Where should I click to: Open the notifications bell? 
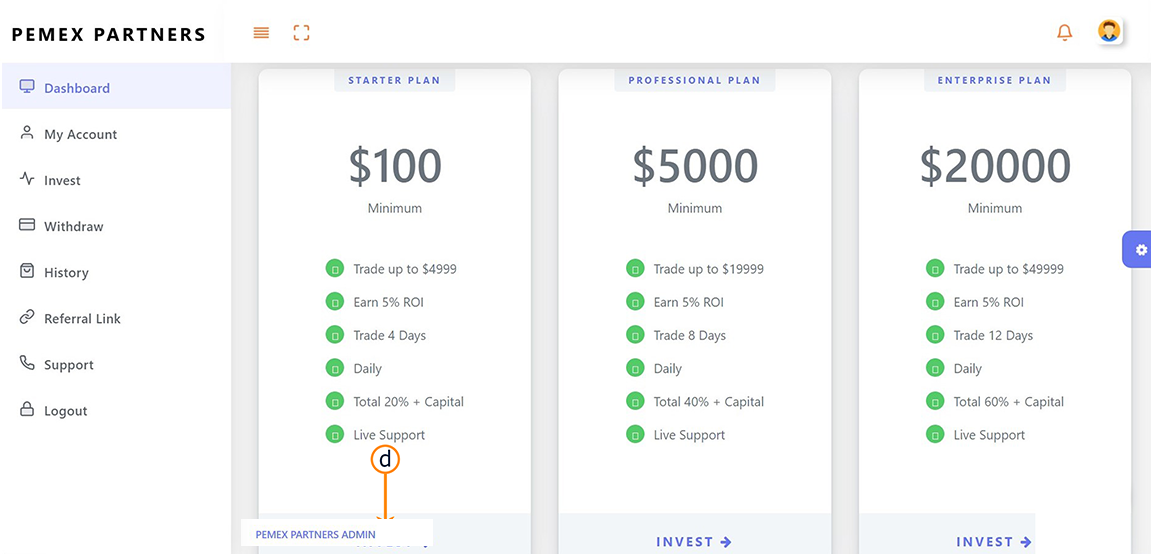[1064, 33]
